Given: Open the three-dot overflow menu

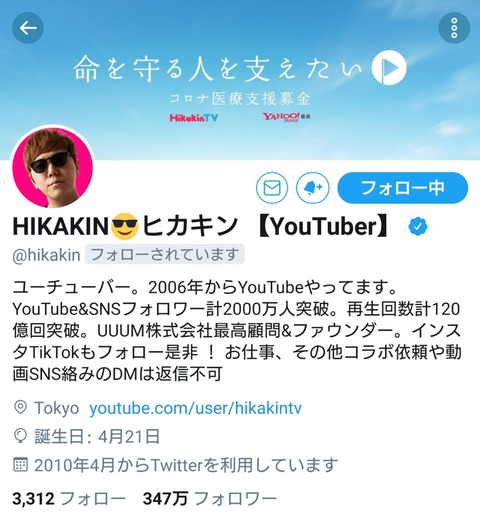Looking at the screenshot, I should pyautogui.click(x=454, y=28).
